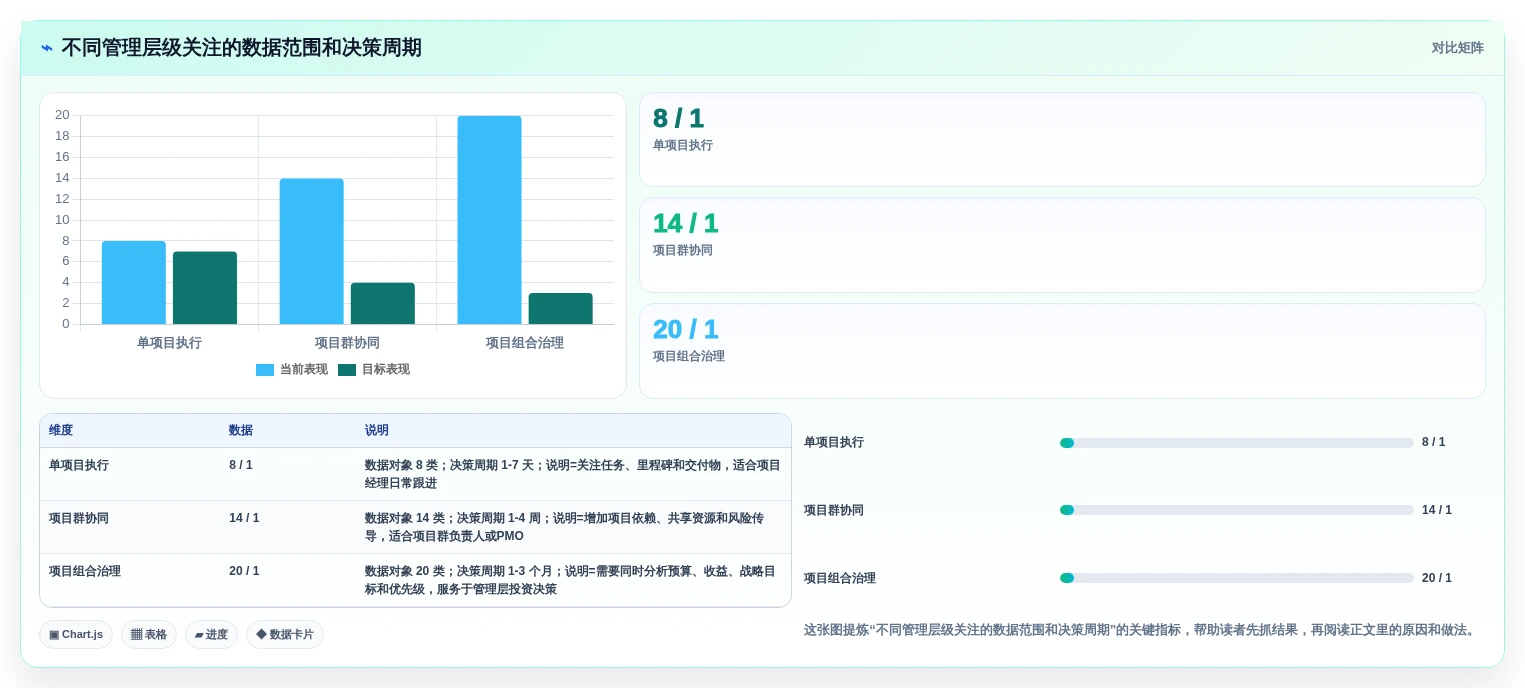Screen dimensions: 1525x688
Task: Click the 8 / 1 table cell
Action: 241,465
